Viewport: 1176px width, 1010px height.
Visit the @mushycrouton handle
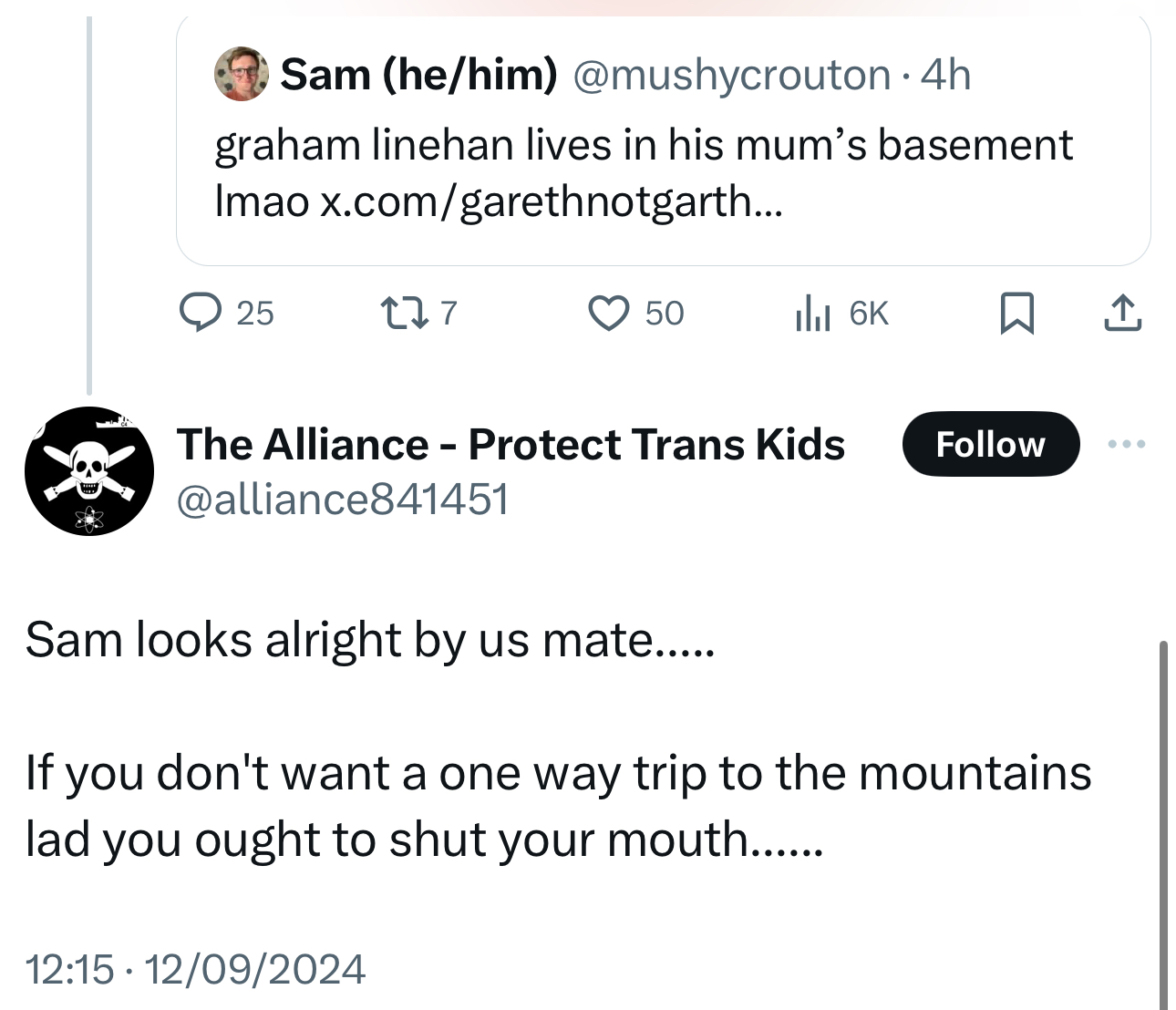(x=731, y=75)
